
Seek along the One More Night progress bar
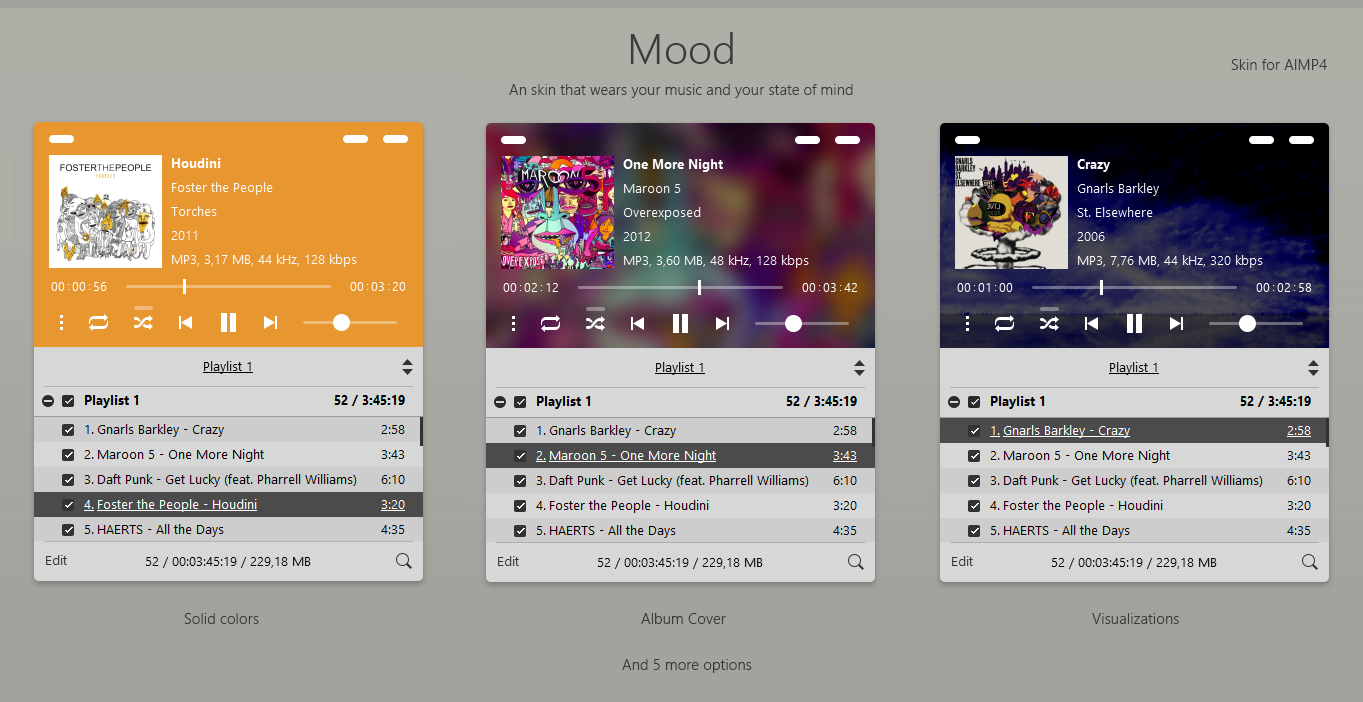click(x=680, y=288)
